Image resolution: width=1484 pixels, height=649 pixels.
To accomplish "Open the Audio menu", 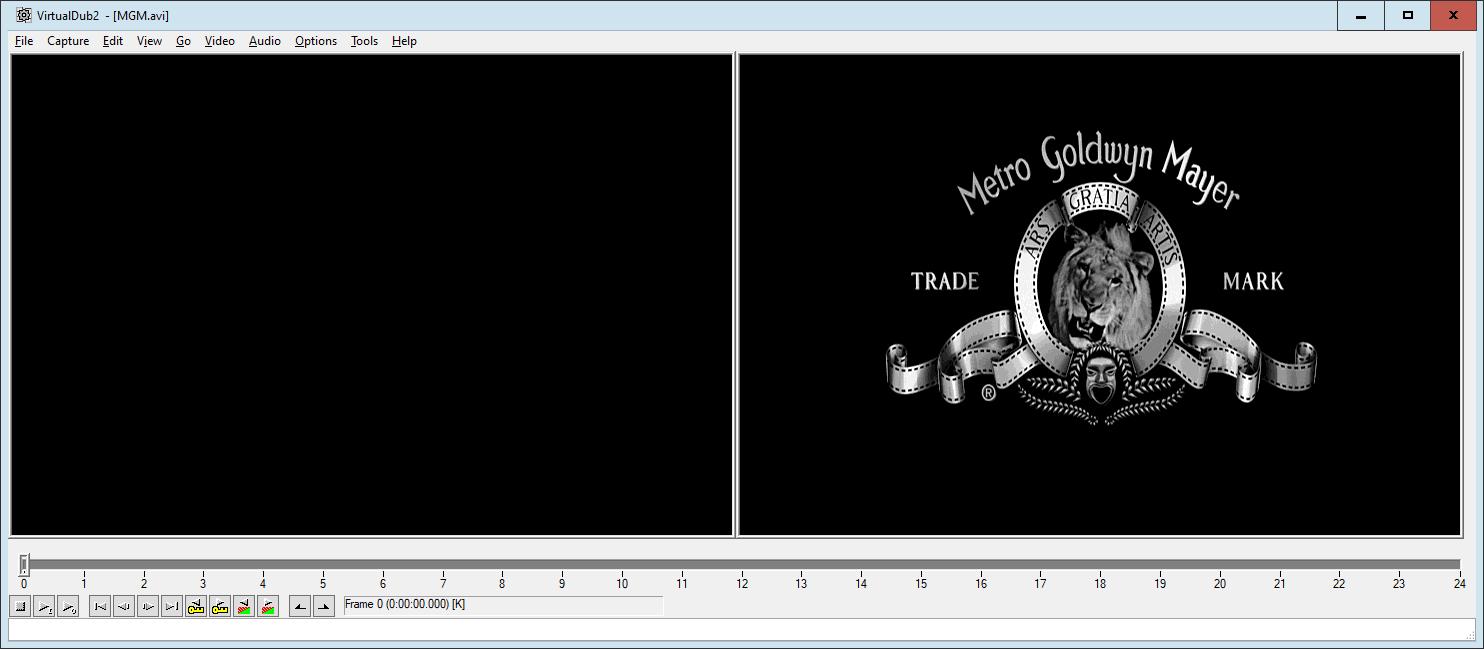I will pos(264,41).
